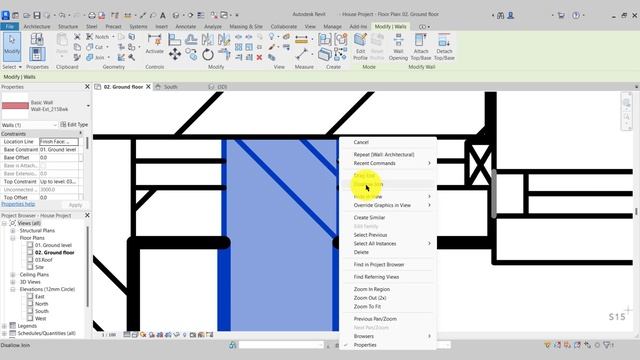The height and width of the screenshot is (360, 640).
Task: Choose Find in Project Browser
Action: [379, 264]
